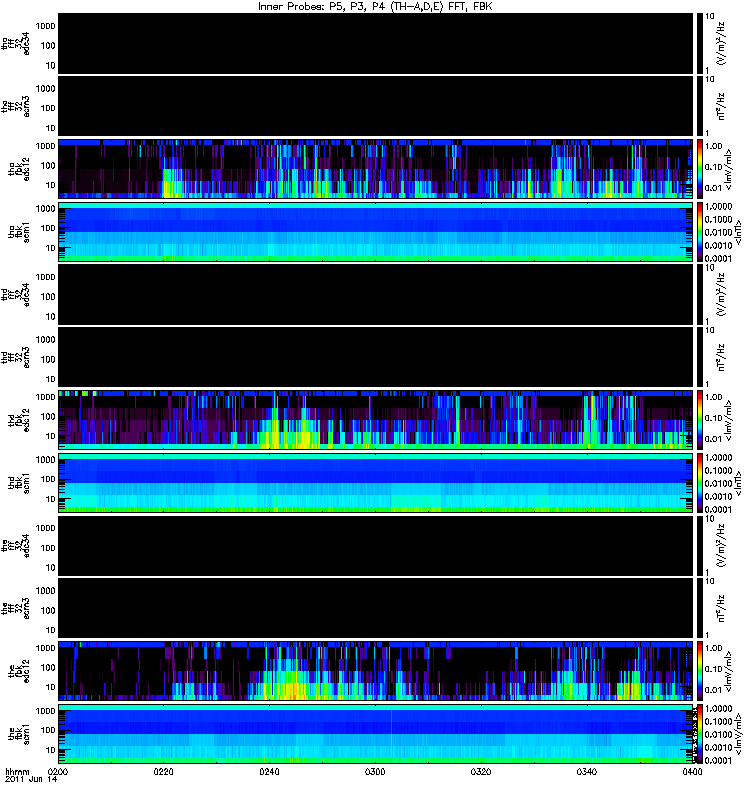Click the 100 tick of tha fbk scm1

coord(48,228)
